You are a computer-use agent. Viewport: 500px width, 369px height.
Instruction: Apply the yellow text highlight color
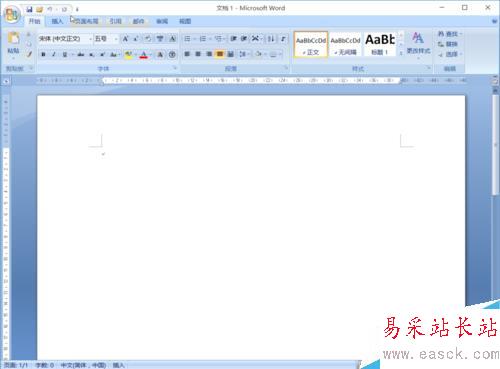128,54
